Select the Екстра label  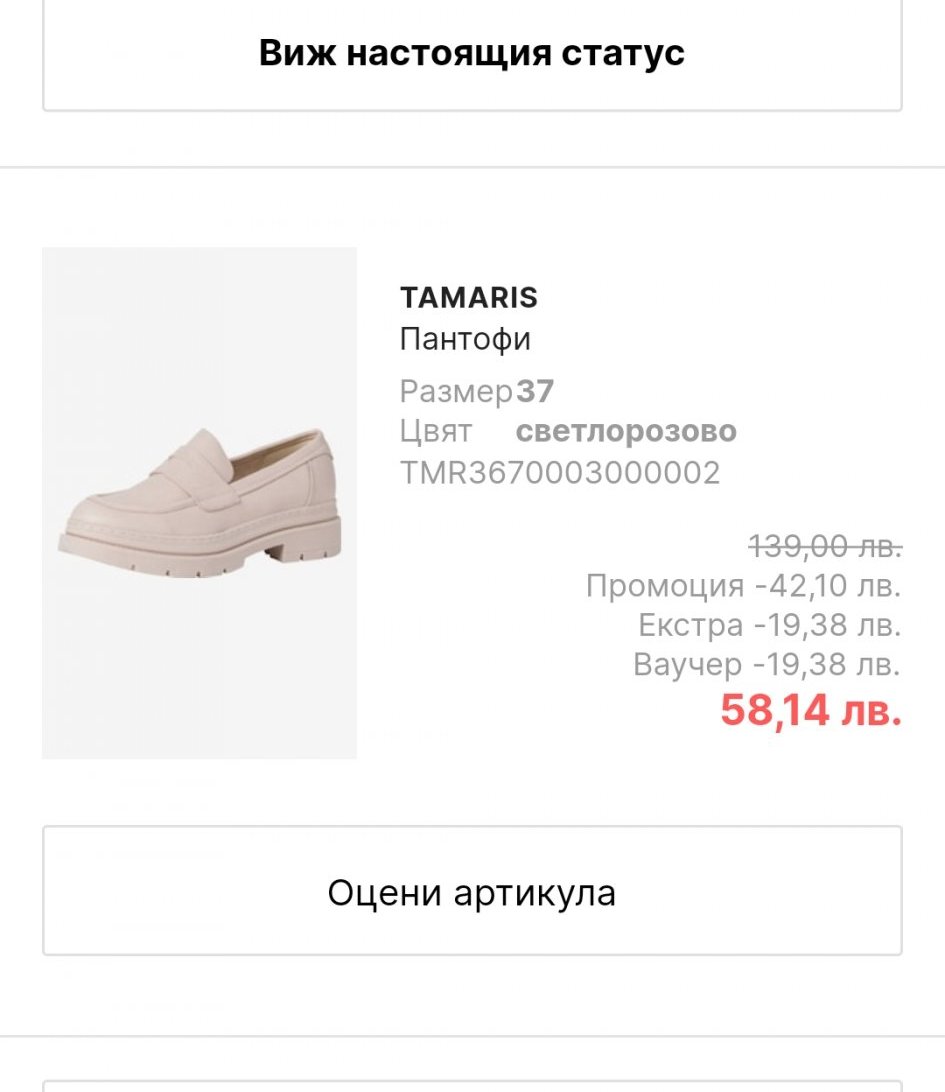pos(690,625)
